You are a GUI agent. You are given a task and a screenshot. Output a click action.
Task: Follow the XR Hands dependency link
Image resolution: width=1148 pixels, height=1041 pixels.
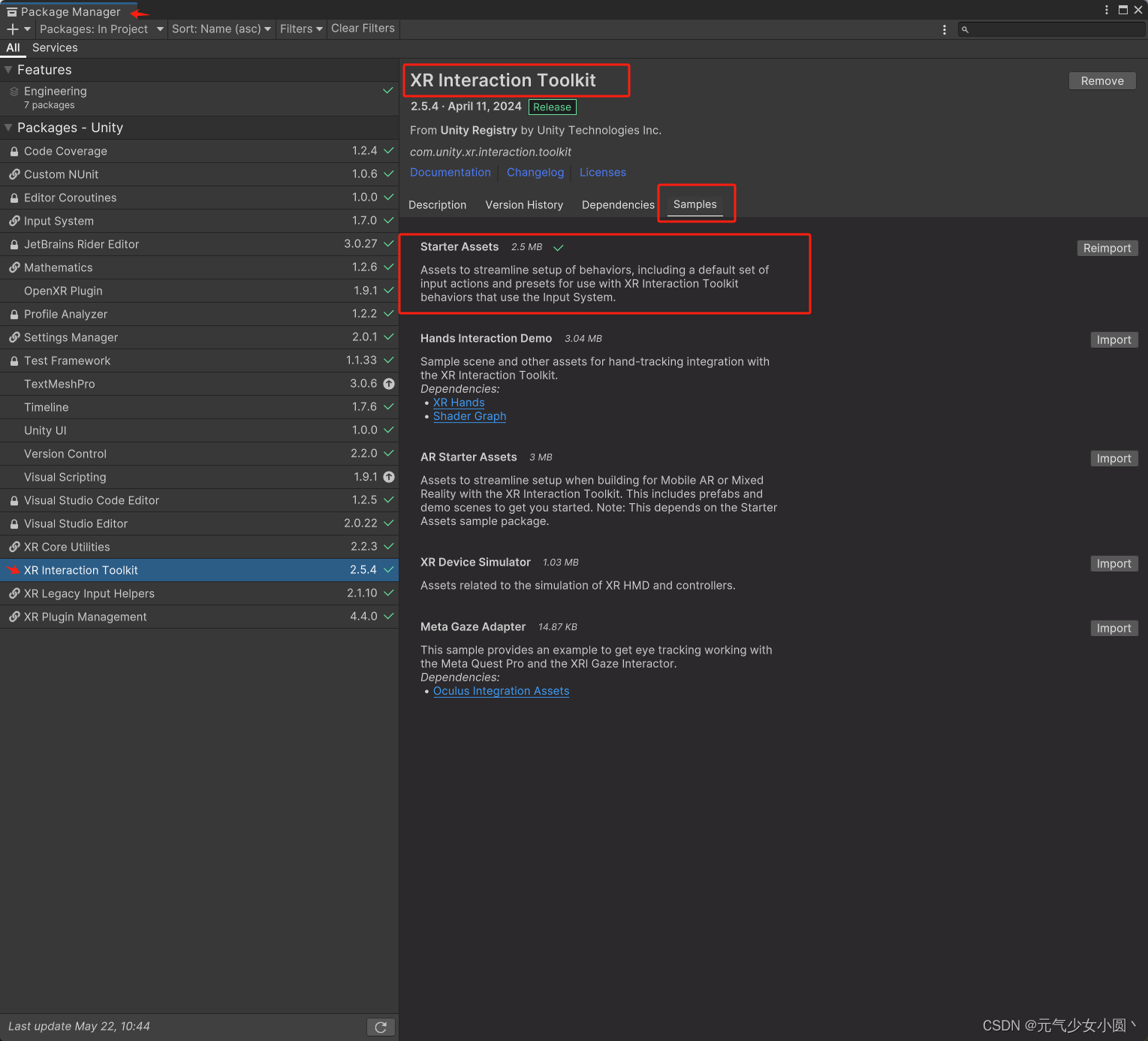click(459, 403)
